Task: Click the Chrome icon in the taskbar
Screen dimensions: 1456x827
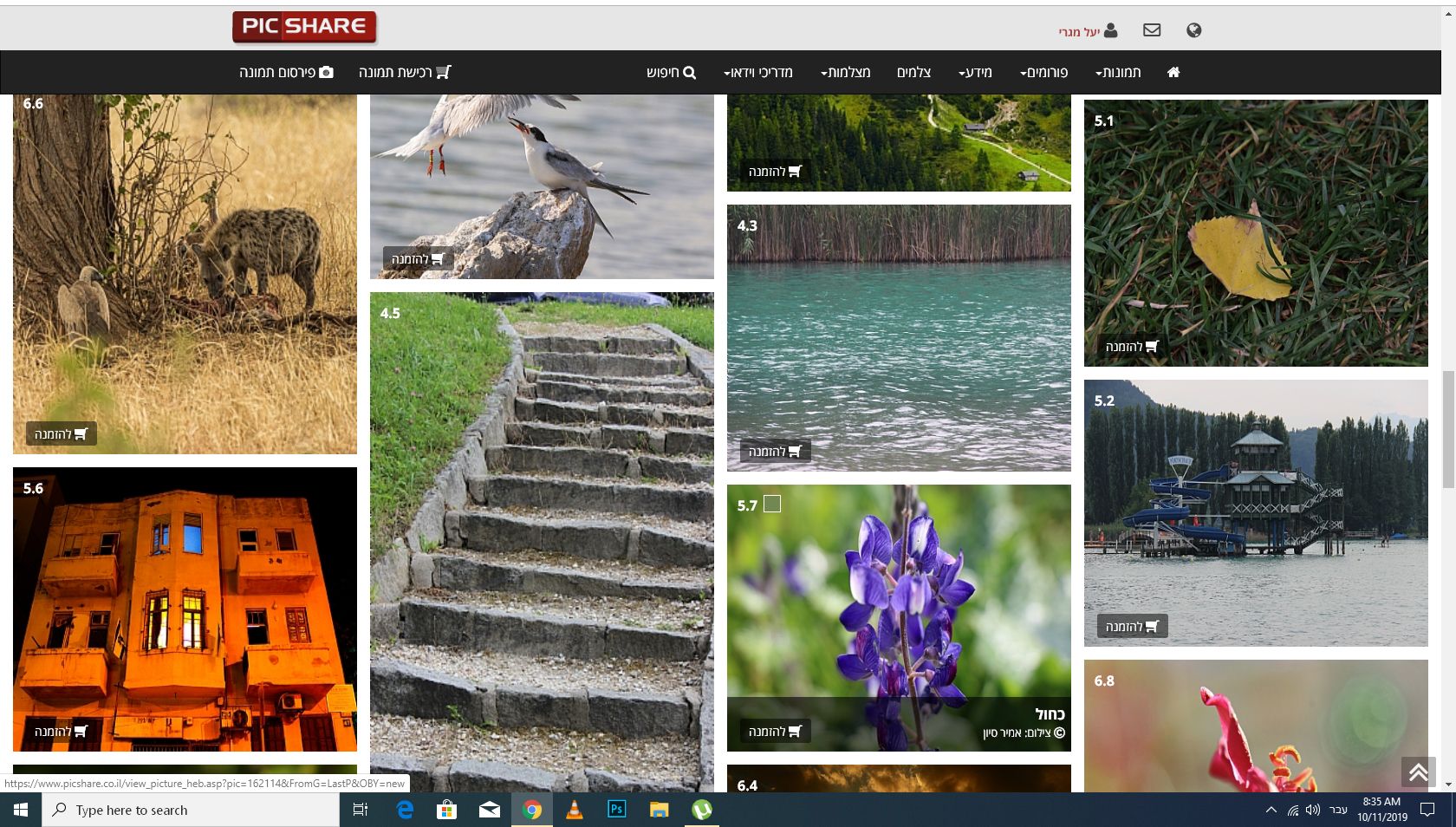Action: click(531, 810)
